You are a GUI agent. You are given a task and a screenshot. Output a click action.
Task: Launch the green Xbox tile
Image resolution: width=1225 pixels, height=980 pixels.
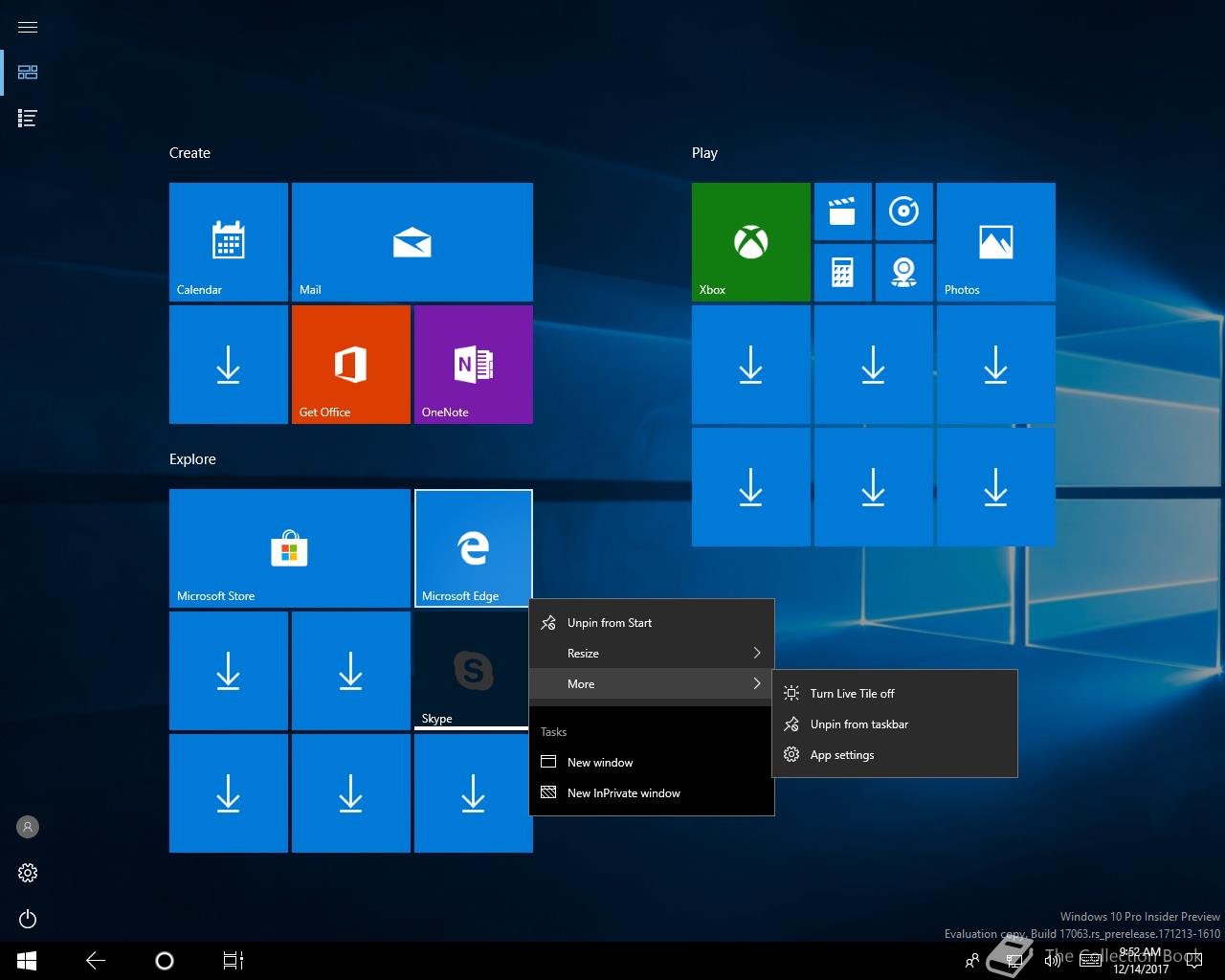tap(751, 242)
